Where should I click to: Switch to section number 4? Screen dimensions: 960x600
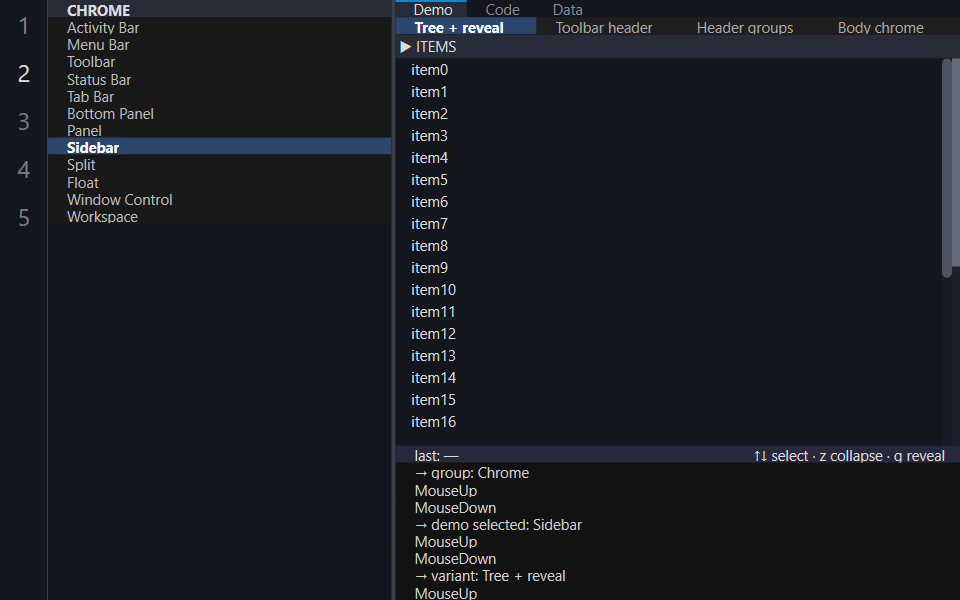point(24,169)
